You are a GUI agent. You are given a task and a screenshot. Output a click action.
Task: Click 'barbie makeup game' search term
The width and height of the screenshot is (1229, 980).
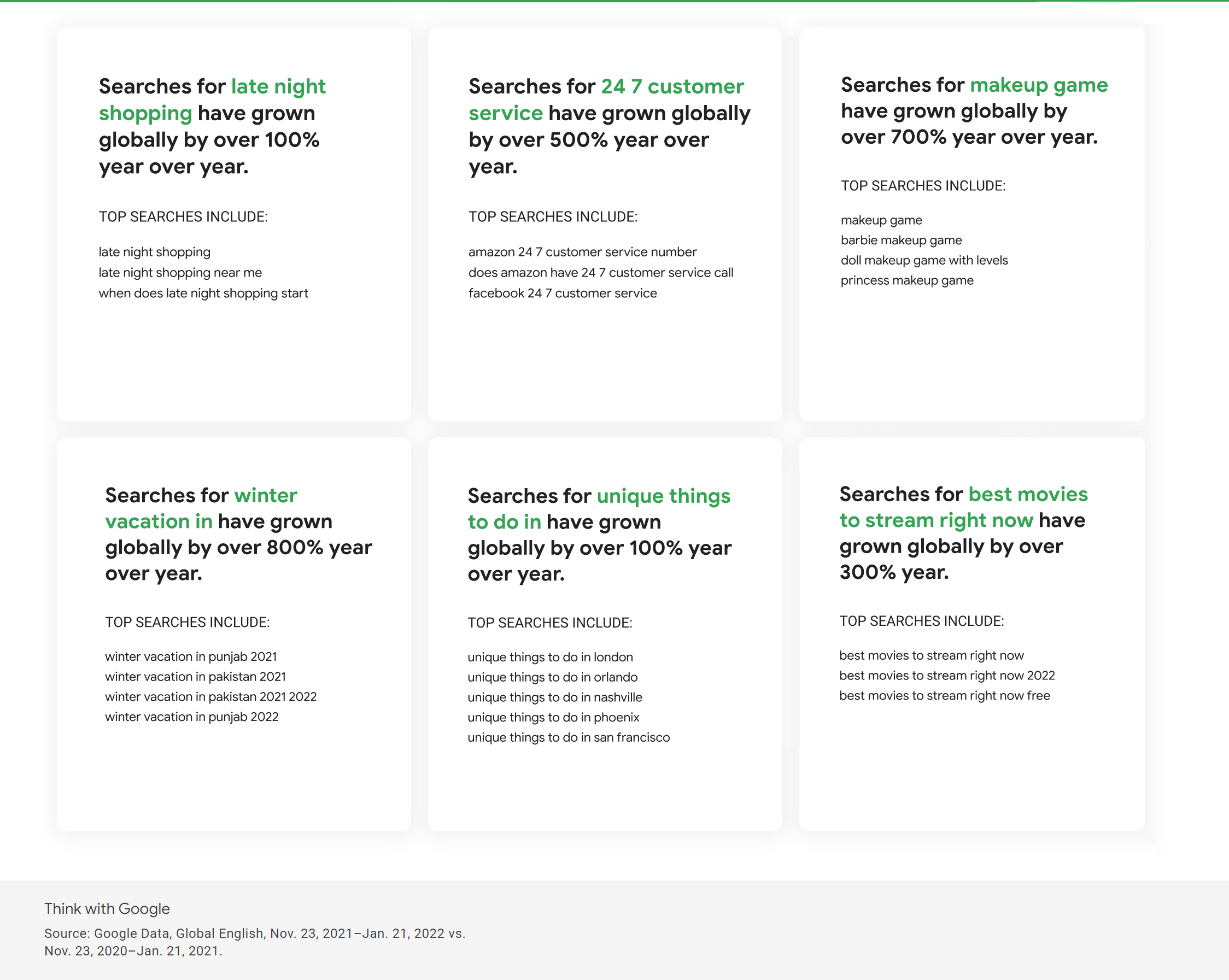(x=901, y=240)
